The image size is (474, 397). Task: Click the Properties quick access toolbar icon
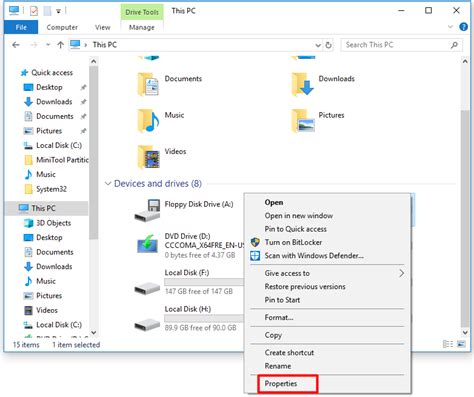click(x=34, y=11)
